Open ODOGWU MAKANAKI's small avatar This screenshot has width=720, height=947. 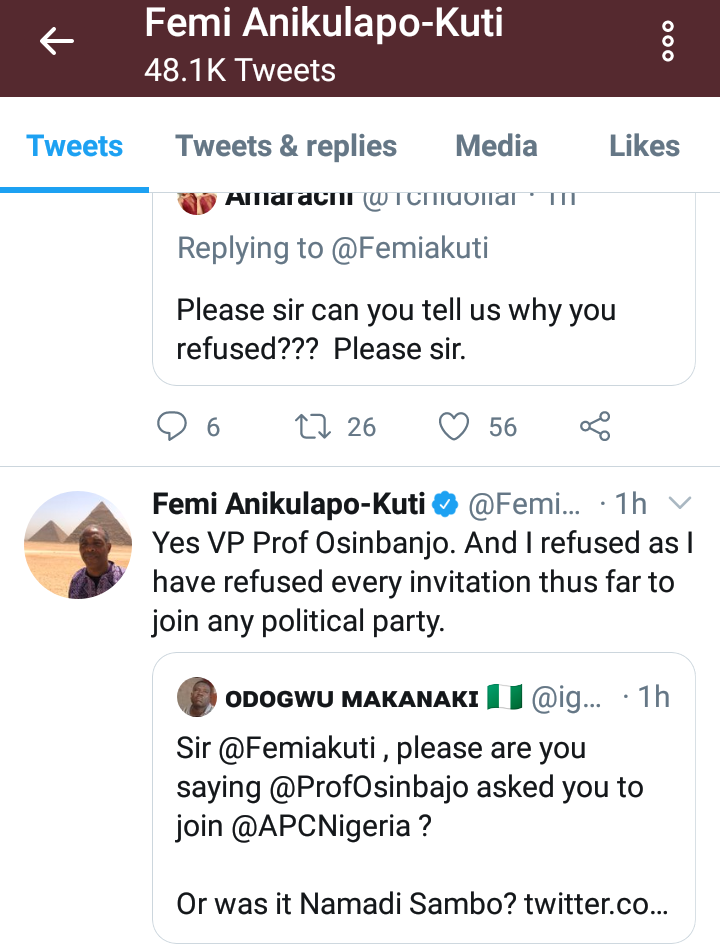197,697
